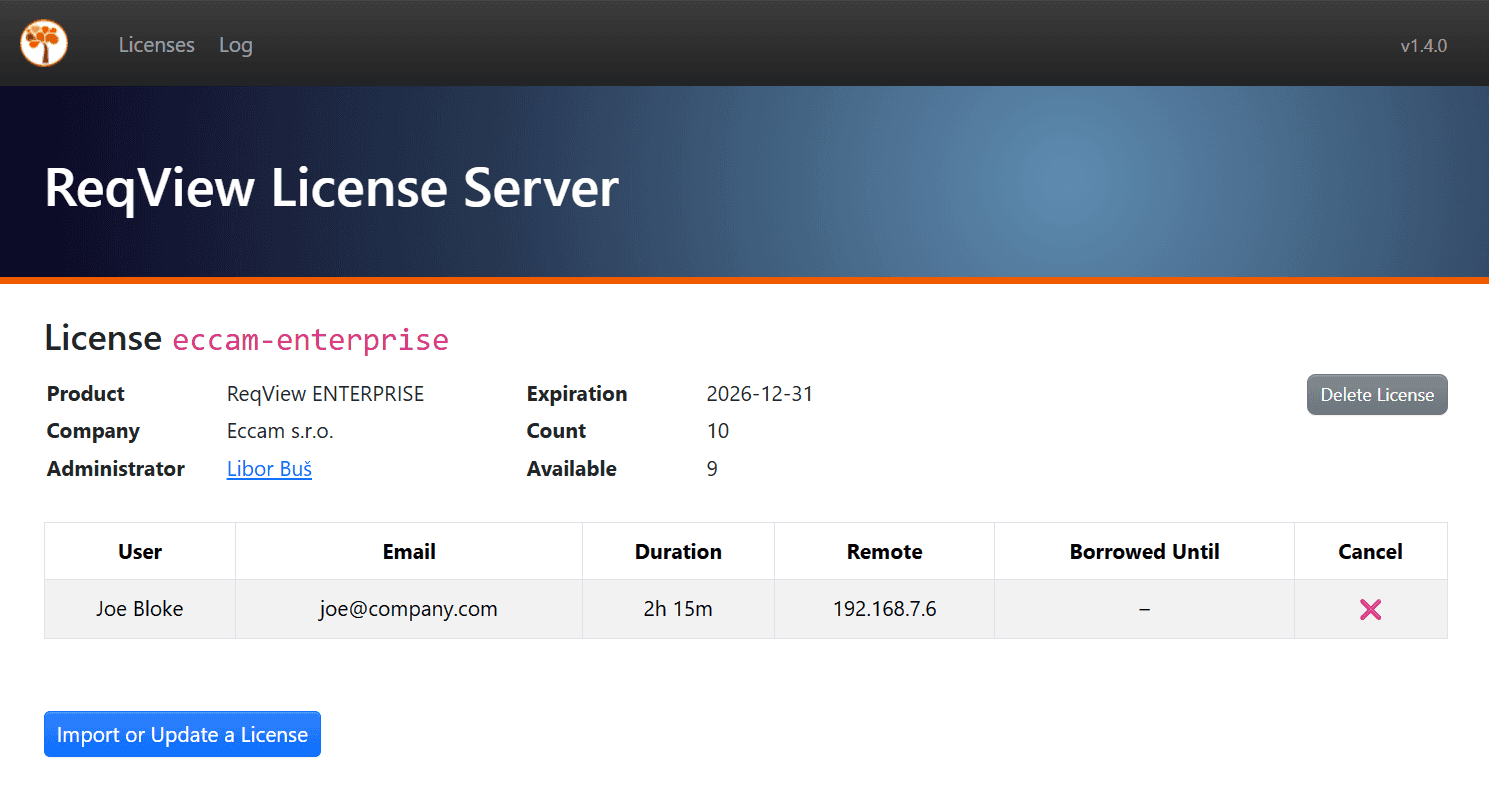1489x787 pixels.
Task: Click the expiration date 2026-12-31
Action: [x=759, y=394]
